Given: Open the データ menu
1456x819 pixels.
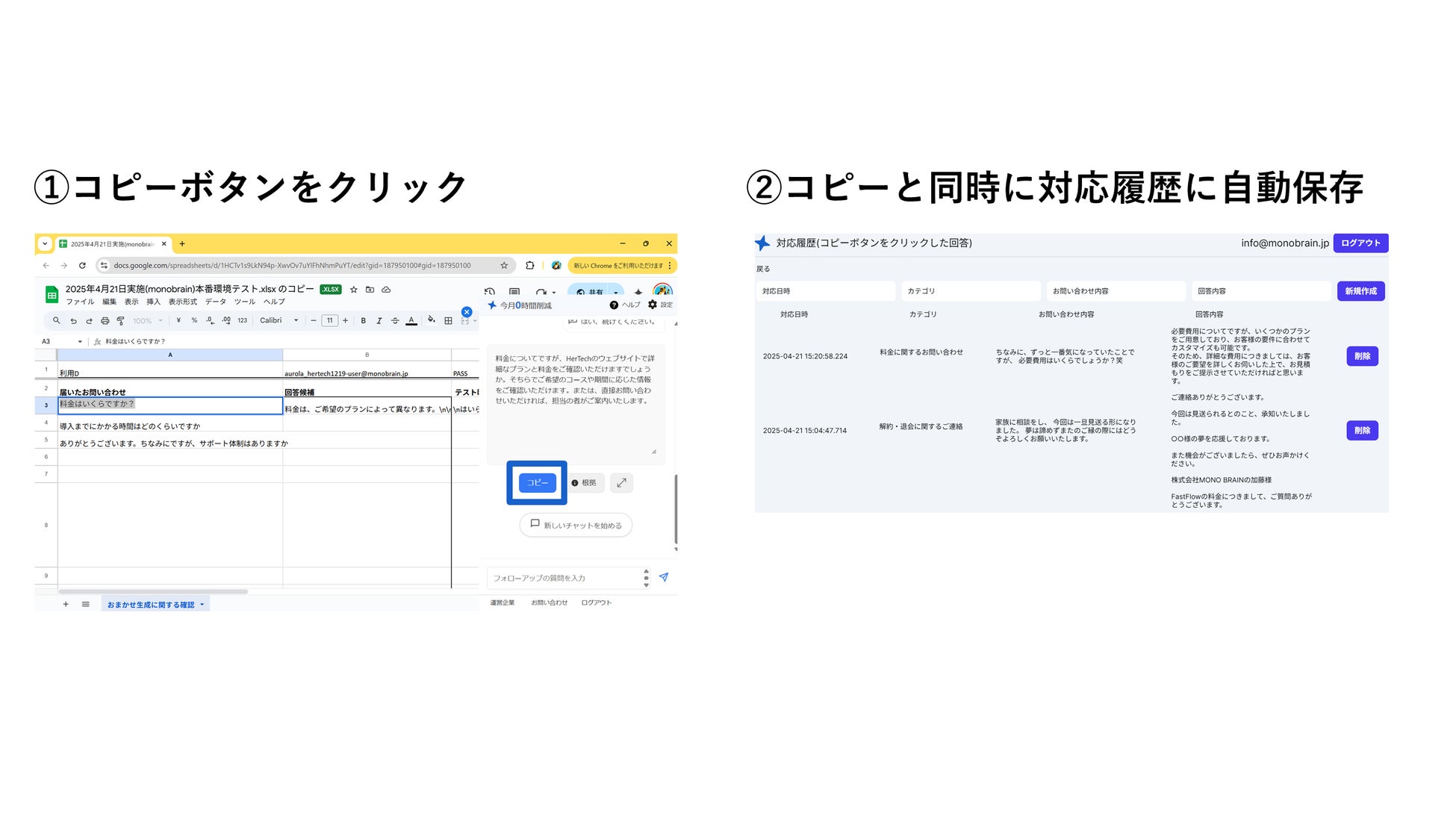Looking at the screenshot, I should (216, 302).
